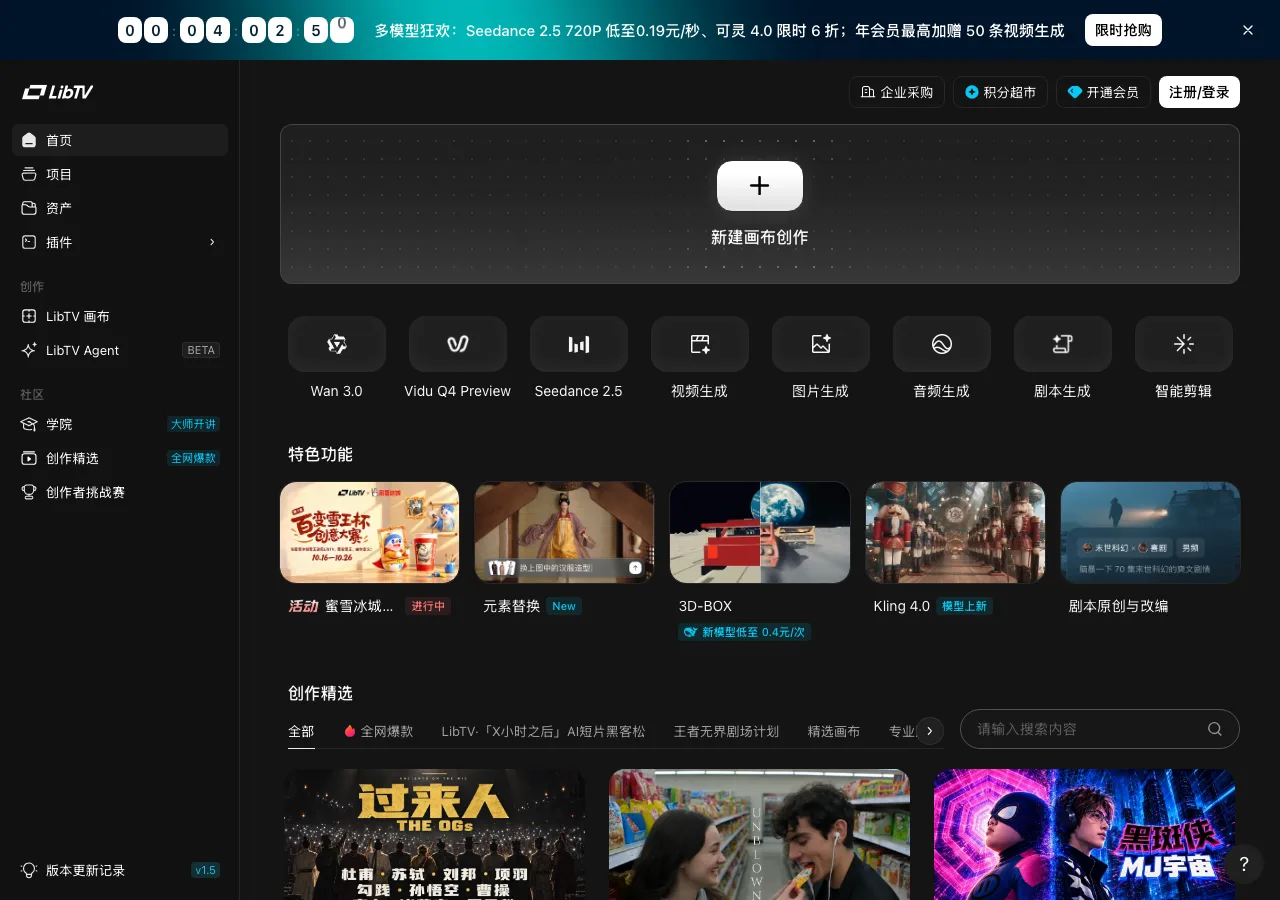Viewport: 1280px width, 900px height.
Task: Expand the 插件 submenu chevron
Action: click(x=212, y=242)
